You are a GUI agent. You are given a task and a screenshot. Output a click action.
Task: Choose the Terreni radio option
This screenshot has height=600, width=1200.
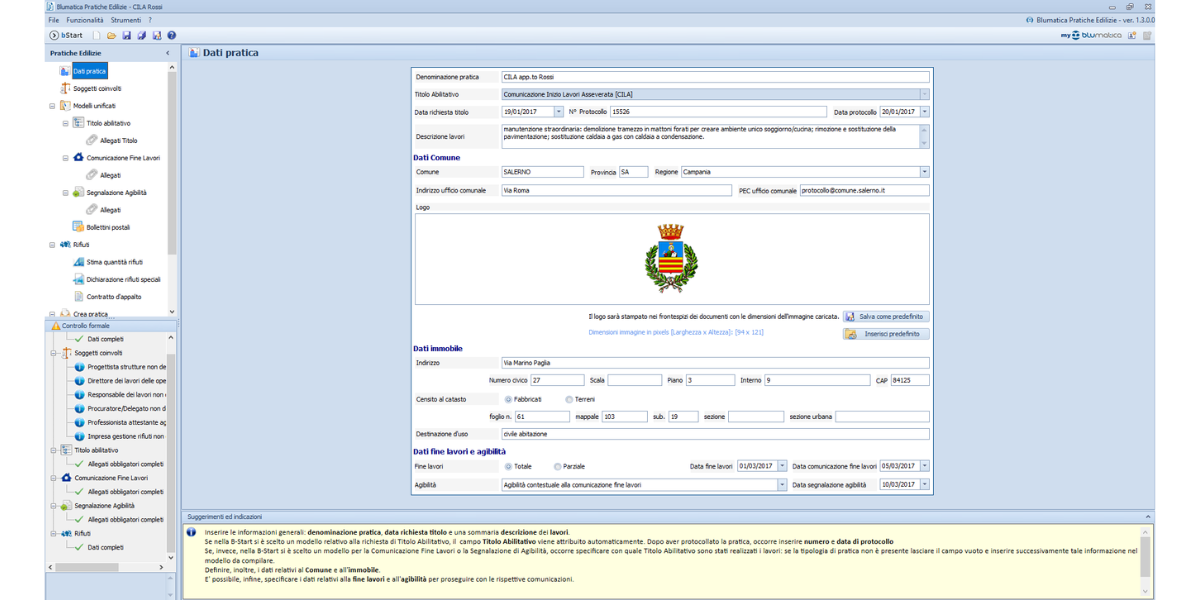[569, 399]
